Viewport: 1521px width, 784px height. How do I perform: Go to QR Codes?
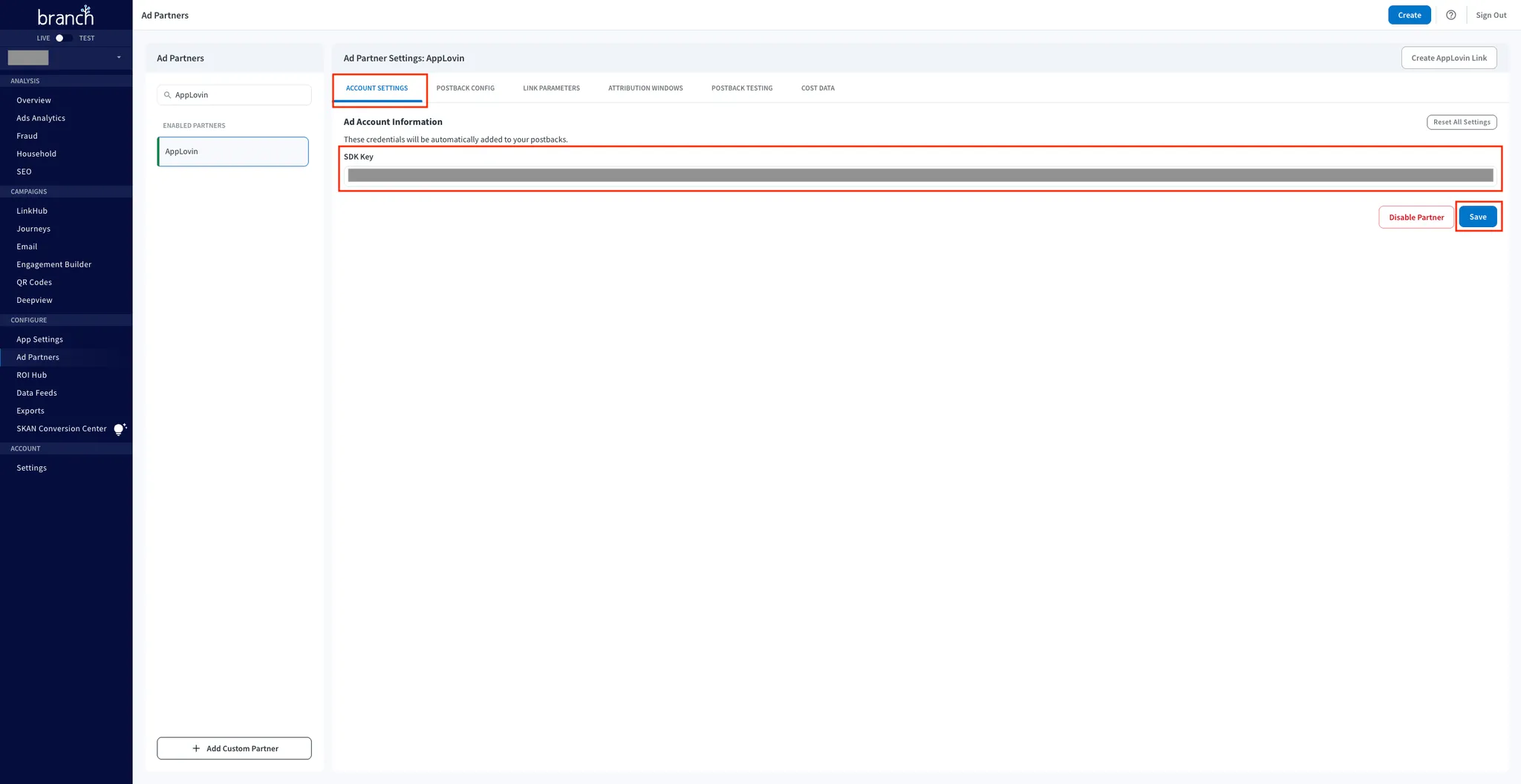[x=34, y=282]
